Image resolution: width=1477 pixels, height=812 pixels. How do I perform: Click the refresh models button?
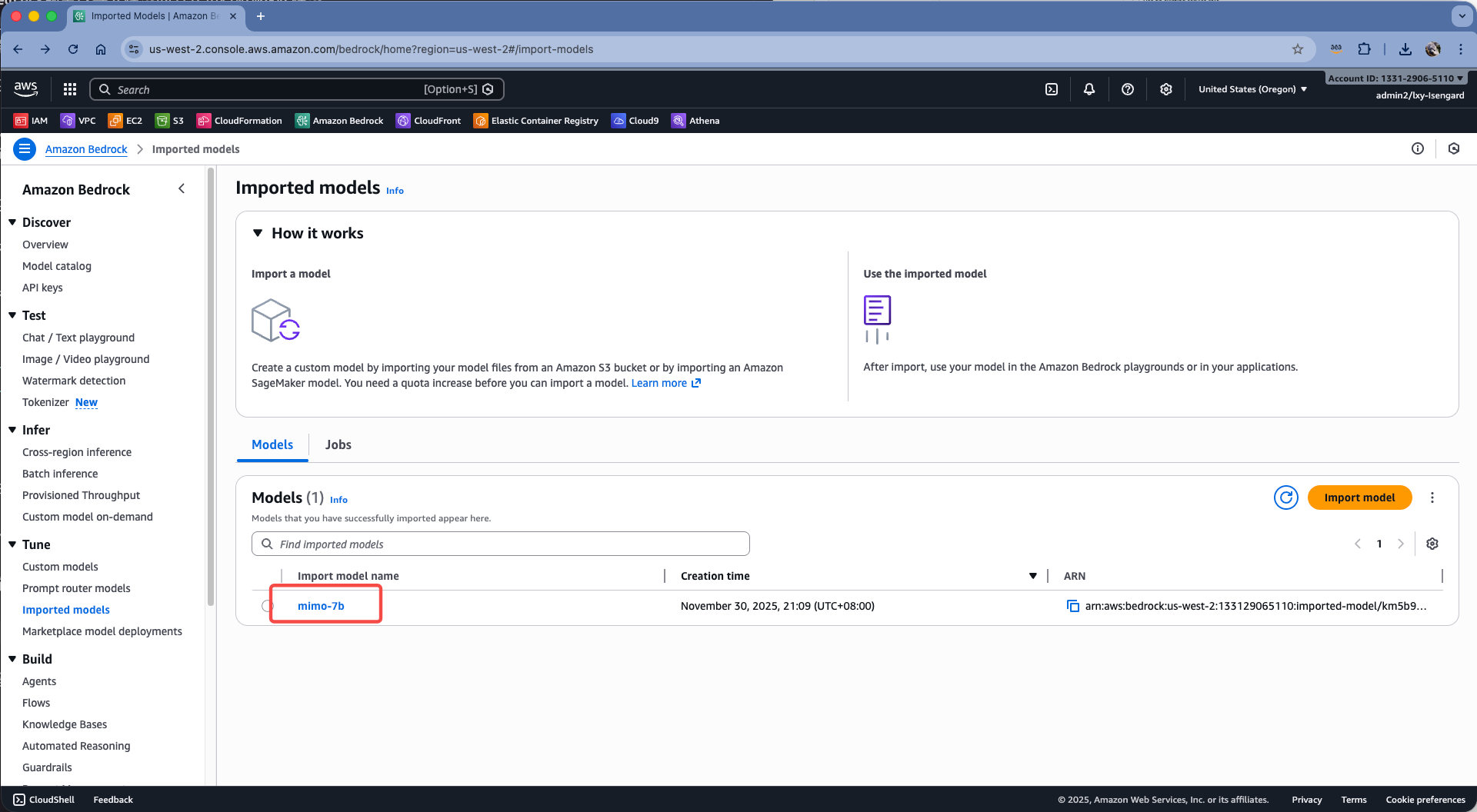(1285, 498)
